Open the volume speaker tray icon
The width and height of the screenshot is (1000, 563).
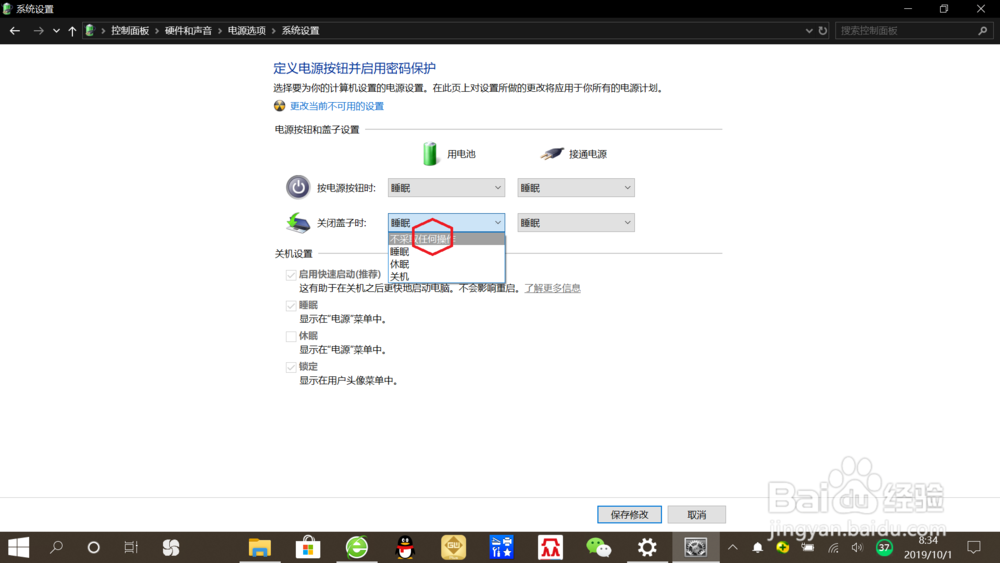point(857,548)
